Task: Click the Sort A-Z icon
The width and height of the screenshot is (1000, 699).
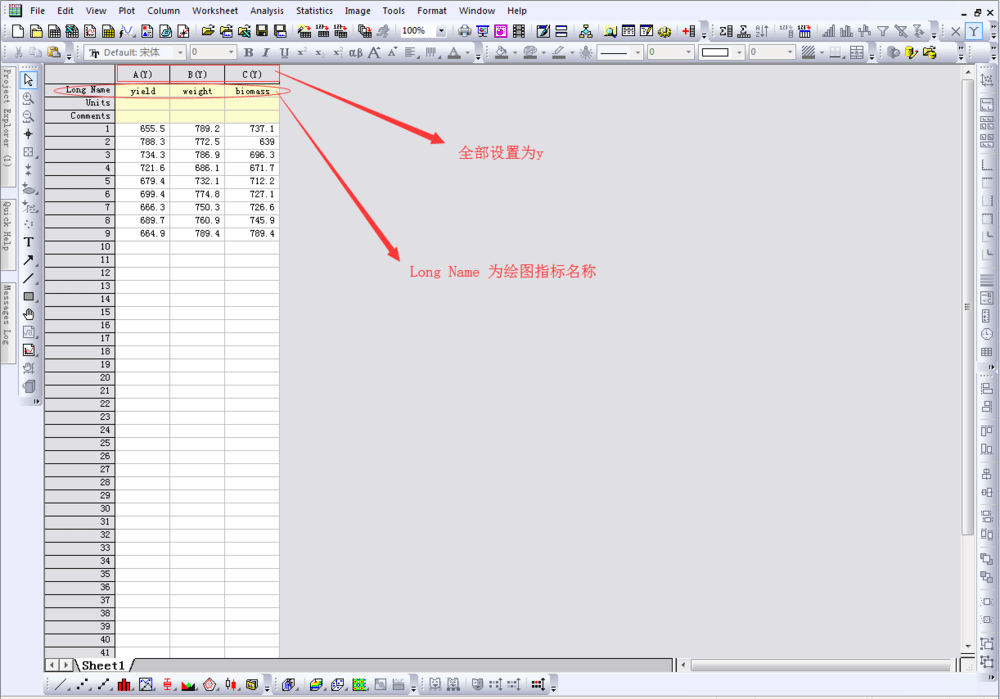Action: tap(762, 31)
